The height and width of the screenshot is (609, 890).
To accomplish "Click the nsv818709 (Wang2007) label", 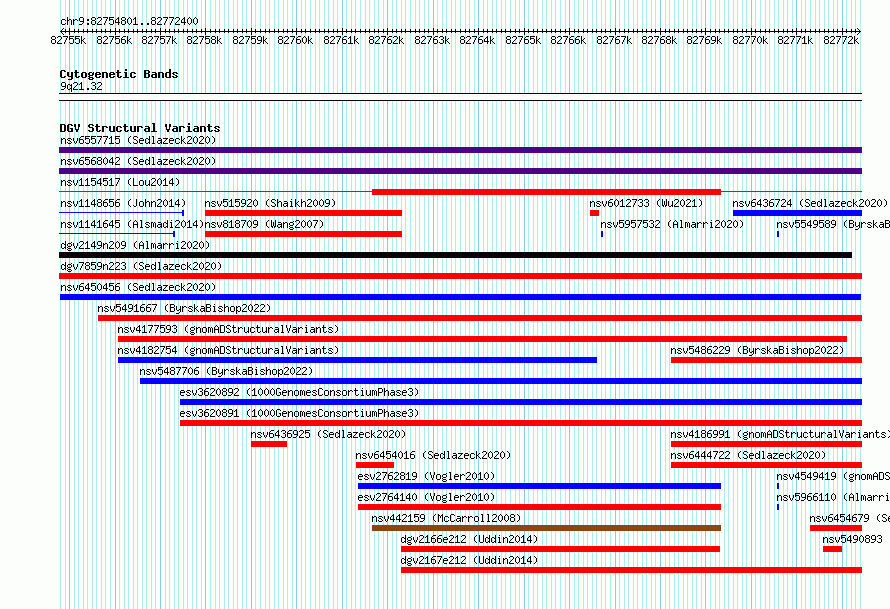I will (264, 224).
